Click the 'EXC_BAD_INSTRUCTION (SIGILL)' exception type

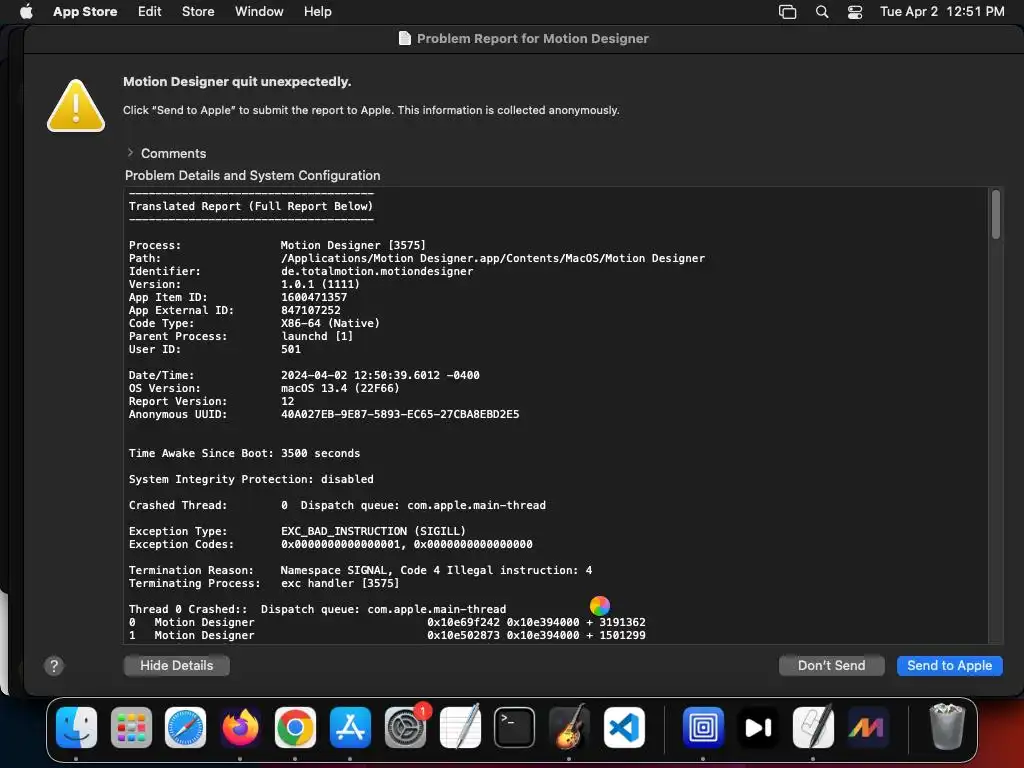tap(373, 531)
